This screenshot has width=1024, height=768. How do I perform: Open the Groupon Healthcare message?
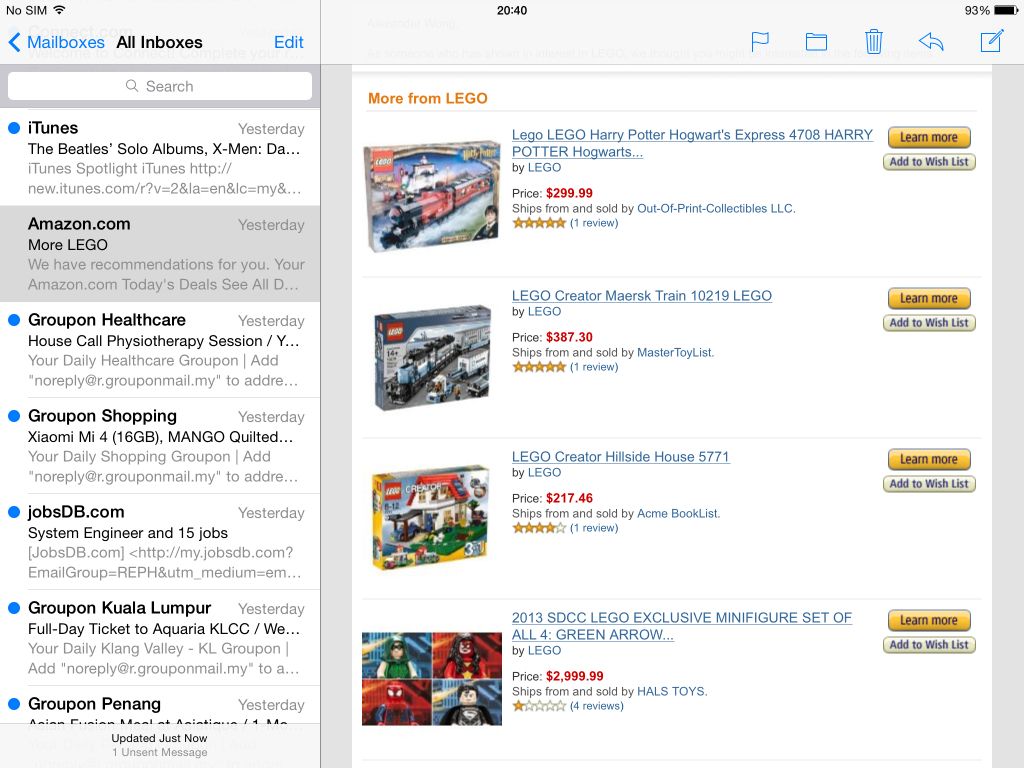pos(160,350)
